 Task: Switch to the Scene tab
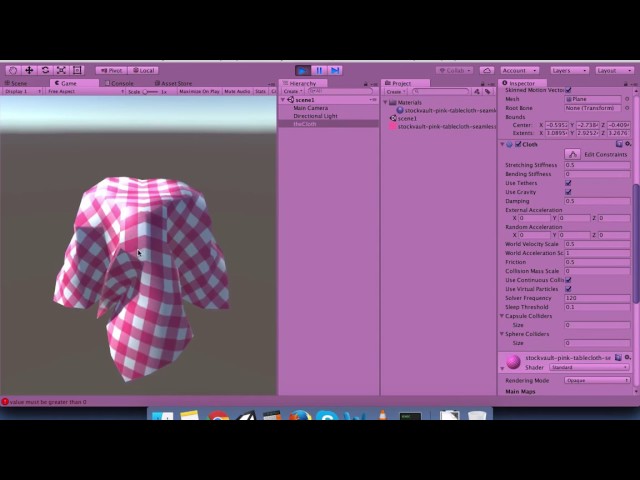click(x=16, y=83)
